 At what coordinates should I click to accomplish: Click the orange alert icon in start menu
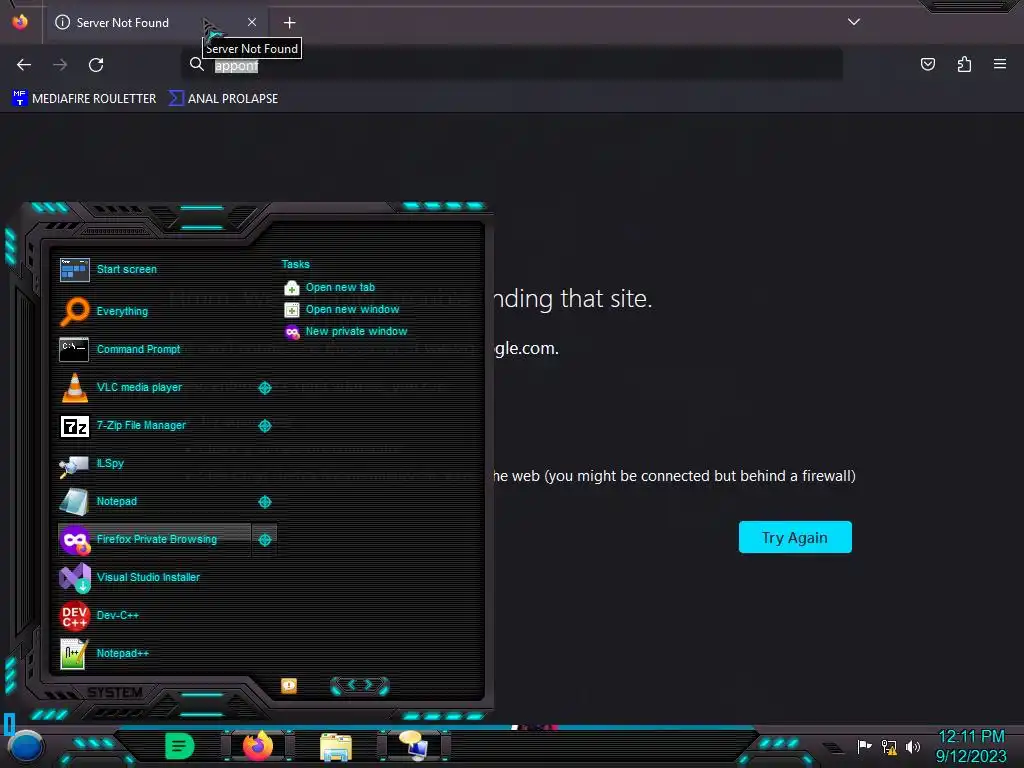pos(289,685)
